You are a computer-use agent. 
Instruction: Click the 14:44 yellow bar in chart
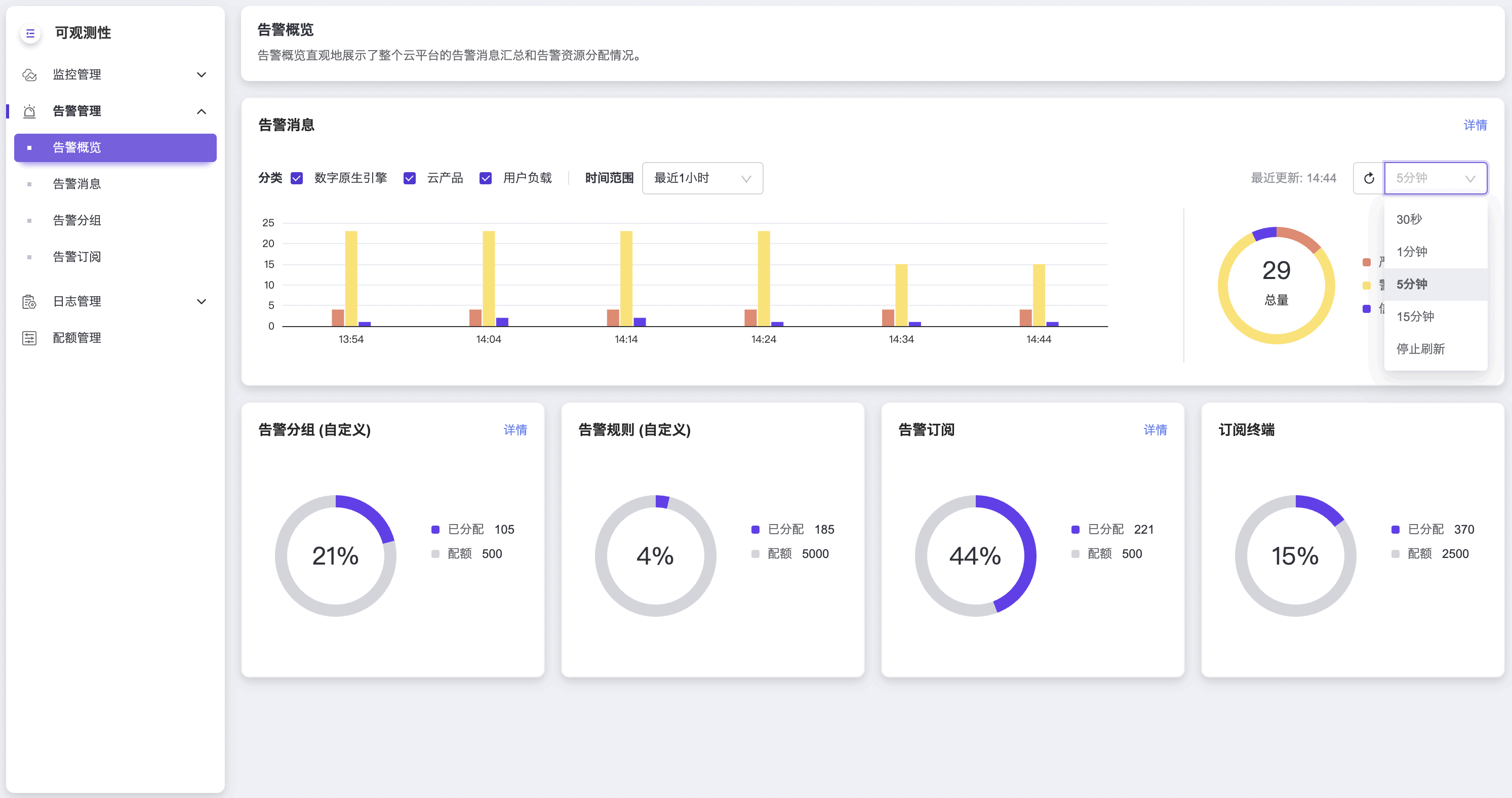(1039, 295)
